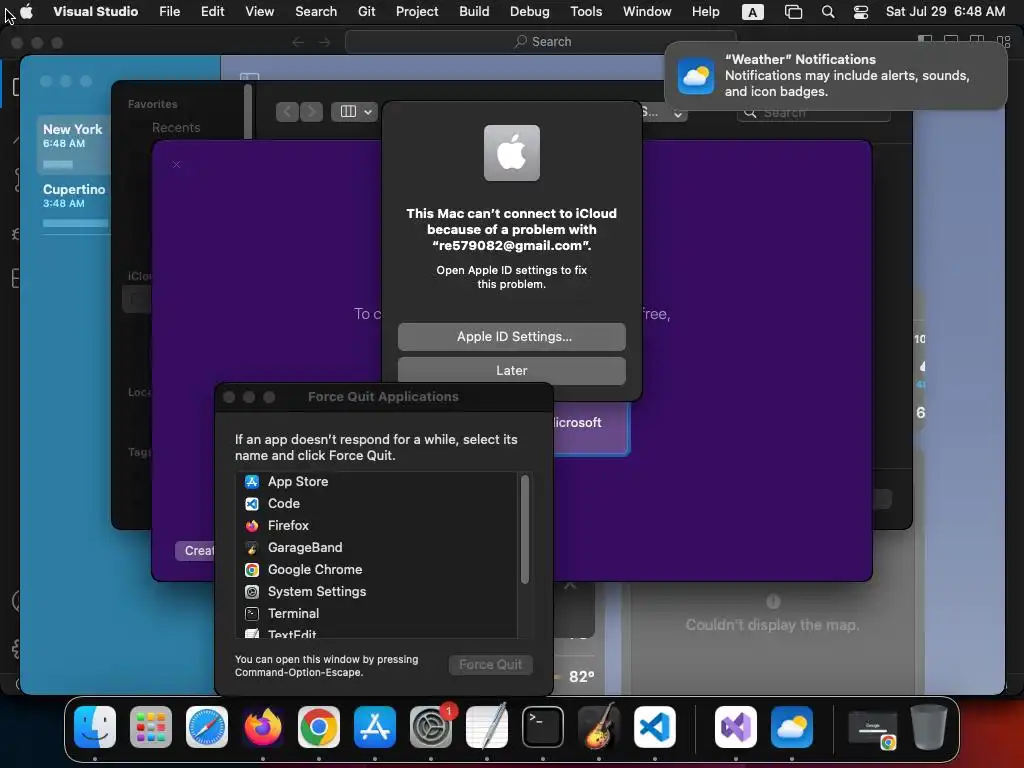The height and width of the screenshot is (768, 1024).
Task: Open the App Store Dock icon
Action: pyautogui.click(x=375, y=727)
